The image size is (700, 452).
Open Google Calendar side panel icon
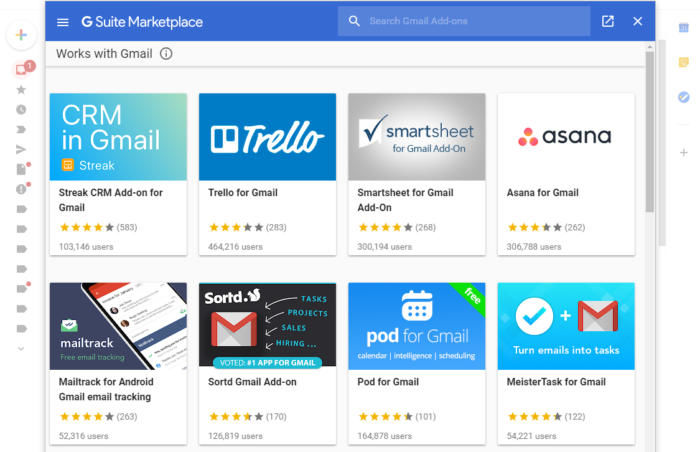point(683,28)
